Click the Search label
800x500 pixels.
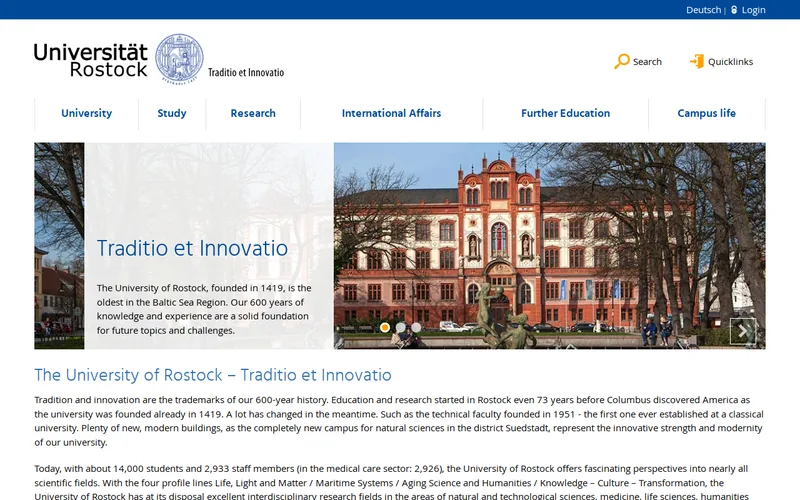pyautogui.click(x=647, y=62)
